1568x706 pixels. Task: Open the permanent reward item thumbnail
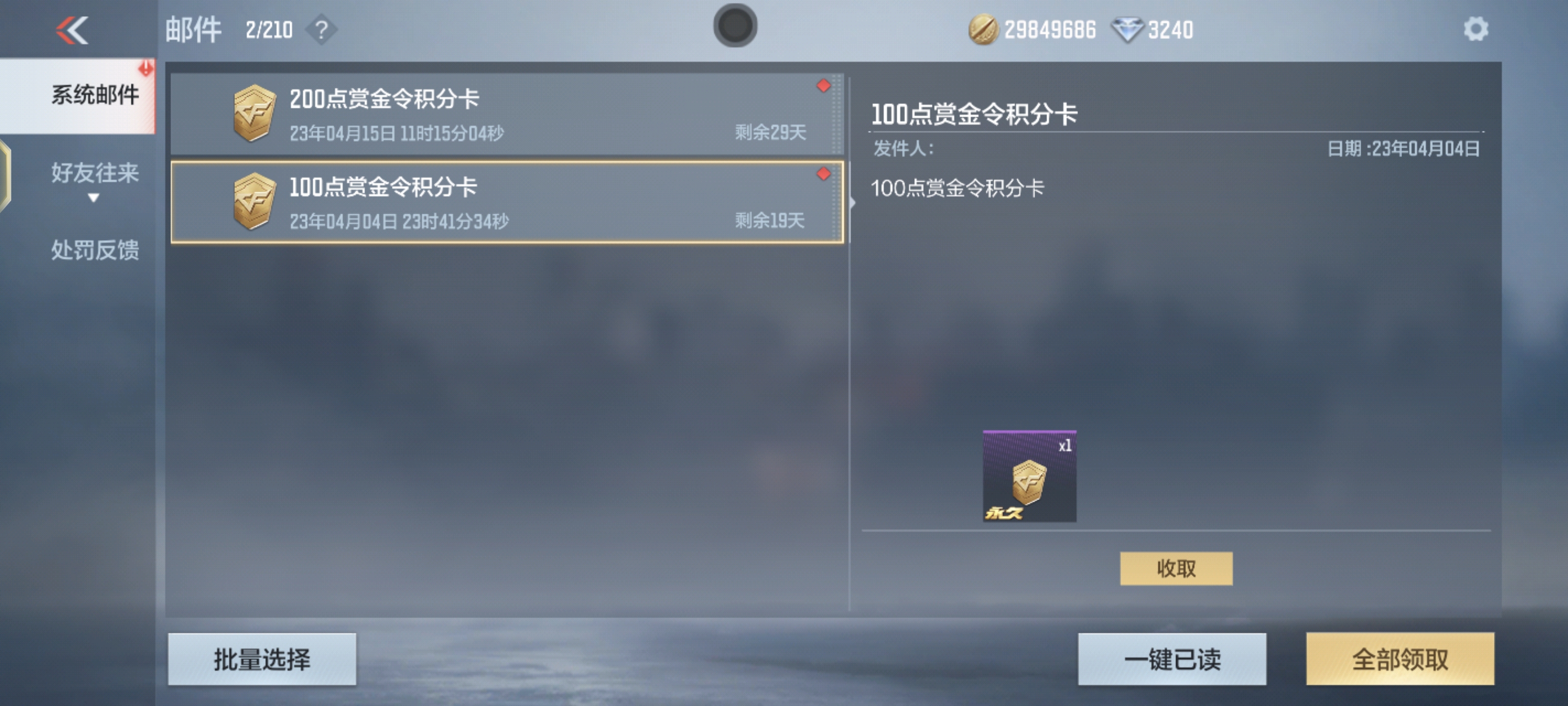1029,476
